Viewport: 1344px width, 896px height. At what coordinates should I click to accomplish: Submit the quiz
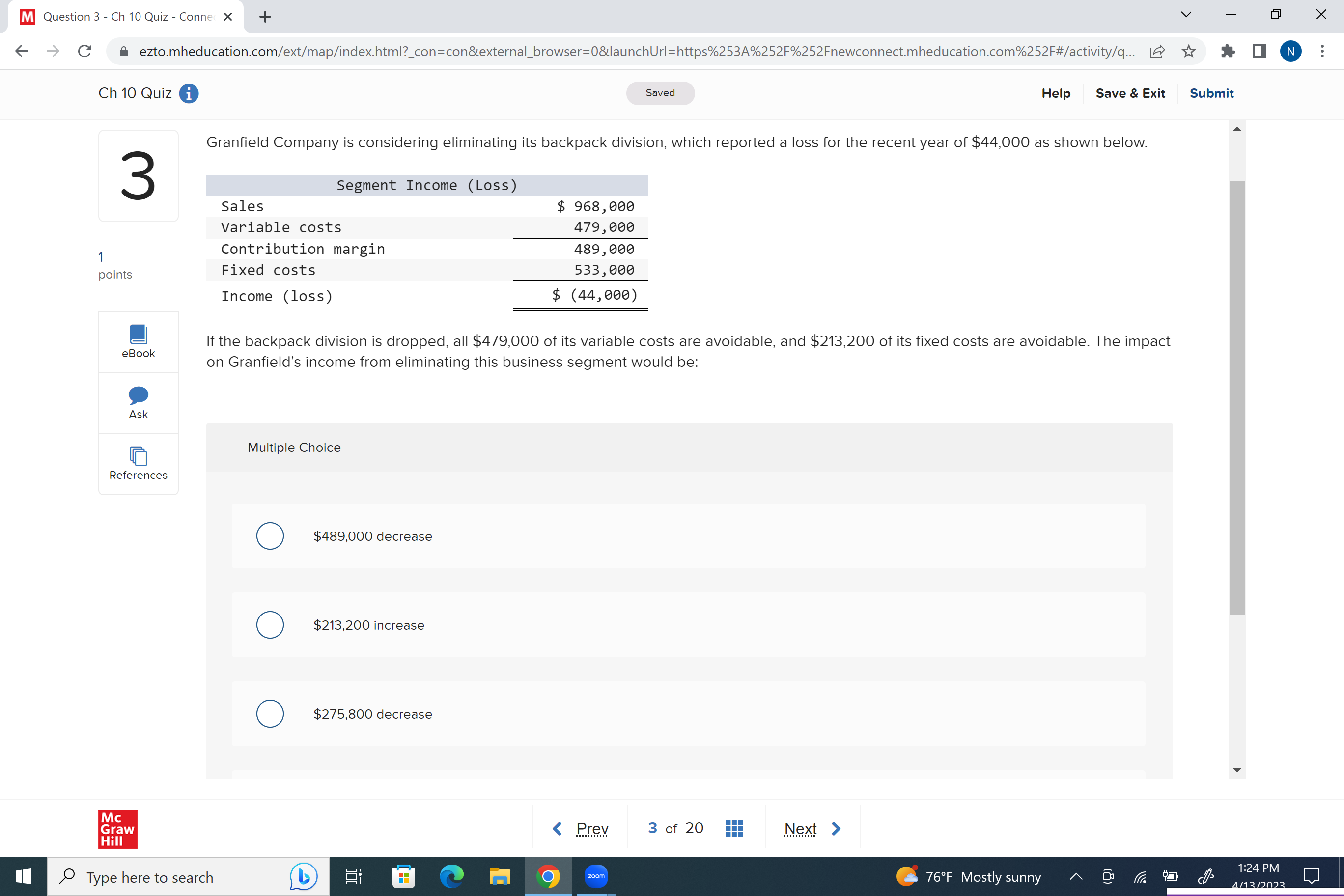(x=1212, y=93)
